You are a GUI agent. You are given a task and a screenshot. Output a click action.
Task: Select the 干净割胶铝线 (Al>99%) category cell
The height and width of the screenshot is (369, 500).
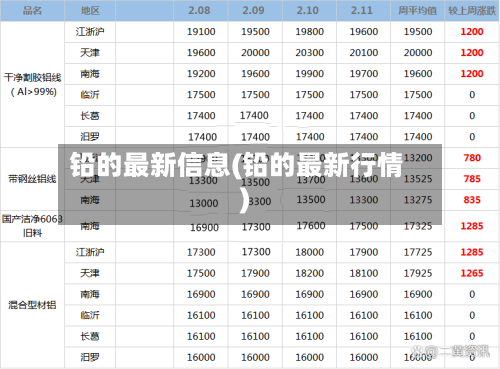click(x=32, y=85)
